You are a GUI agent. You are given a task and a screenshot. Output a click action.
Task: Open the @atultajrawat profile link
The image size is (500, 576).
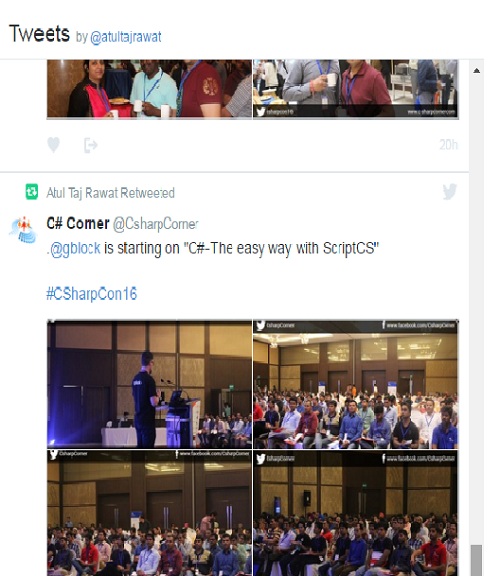[126, 37]
